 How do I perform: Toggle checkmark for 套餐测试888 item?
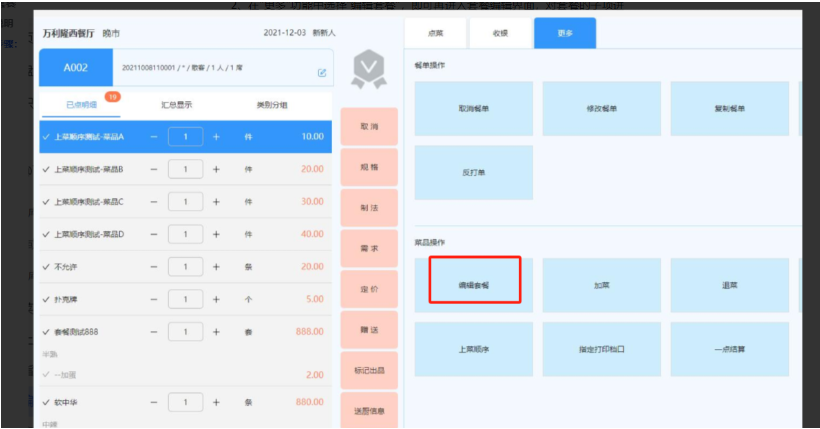46,332
